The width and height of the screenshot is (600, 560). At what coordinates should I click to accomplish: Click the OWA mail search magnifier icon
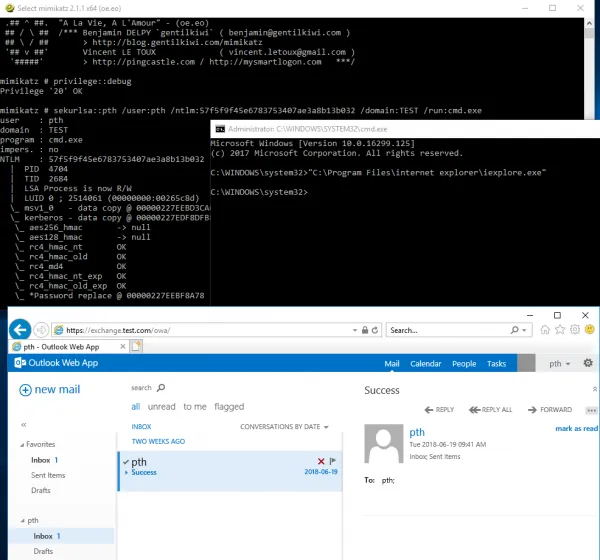pyautogui.click(x=161, y=388)
